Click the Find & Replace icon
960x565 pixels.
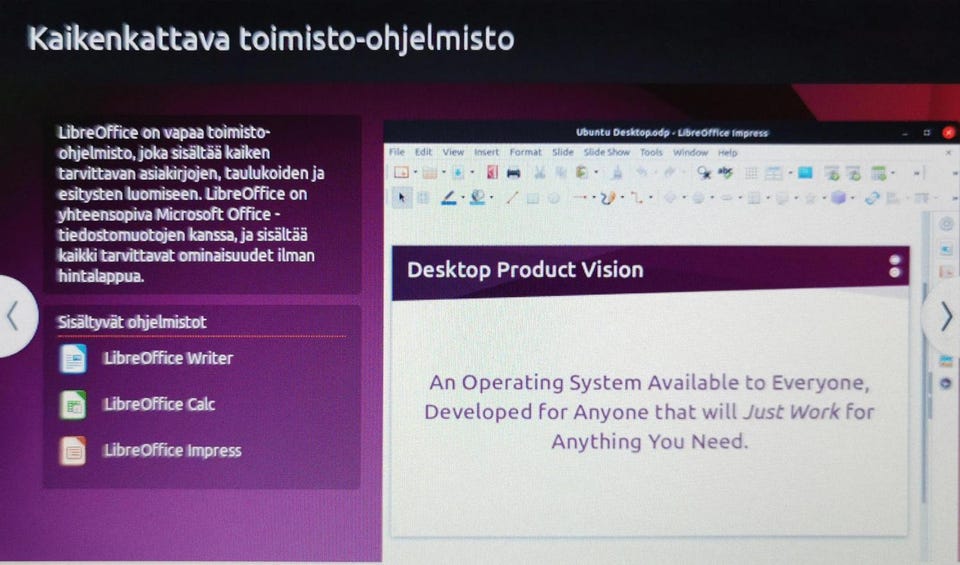704,174
